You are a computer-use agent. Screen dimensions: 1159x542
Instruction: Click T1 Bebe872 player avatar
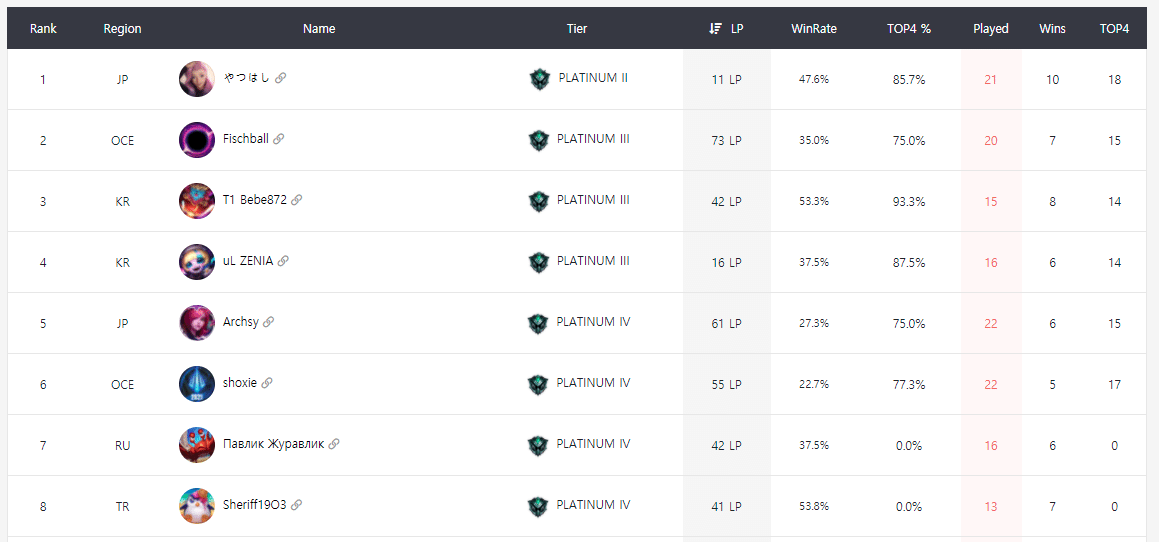[x=197, y=201]
